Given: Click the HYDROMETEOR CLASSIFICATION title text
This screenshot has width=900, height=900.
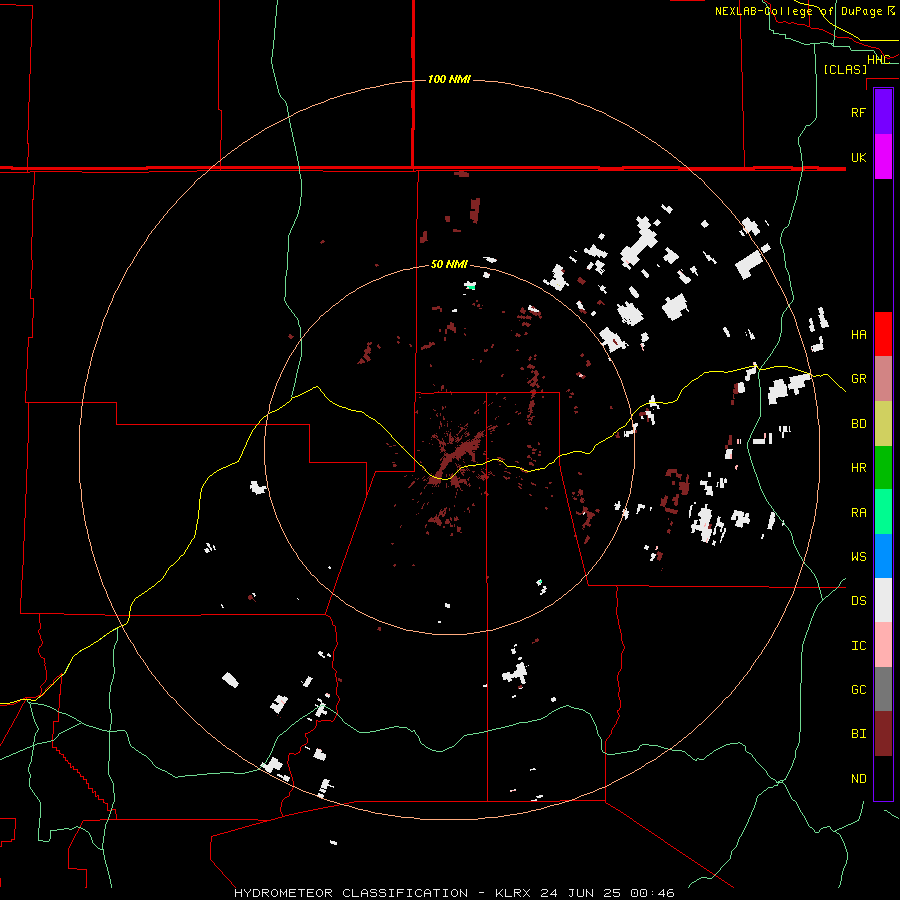Looking at the screenshot, I should click(x=351, y=893).
